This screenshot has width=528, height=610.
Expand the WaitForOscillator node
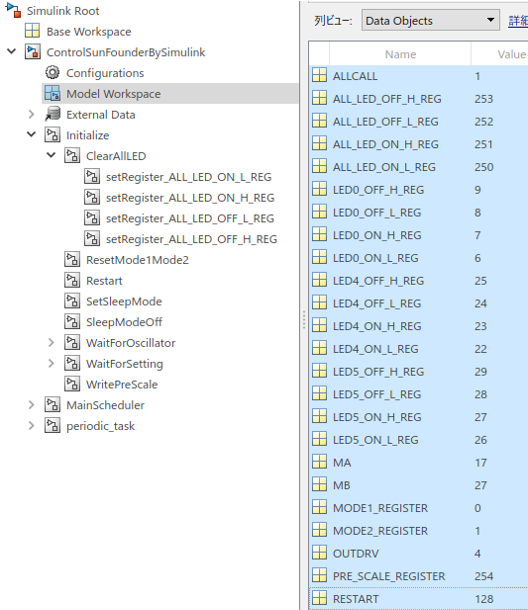(51, 342)
